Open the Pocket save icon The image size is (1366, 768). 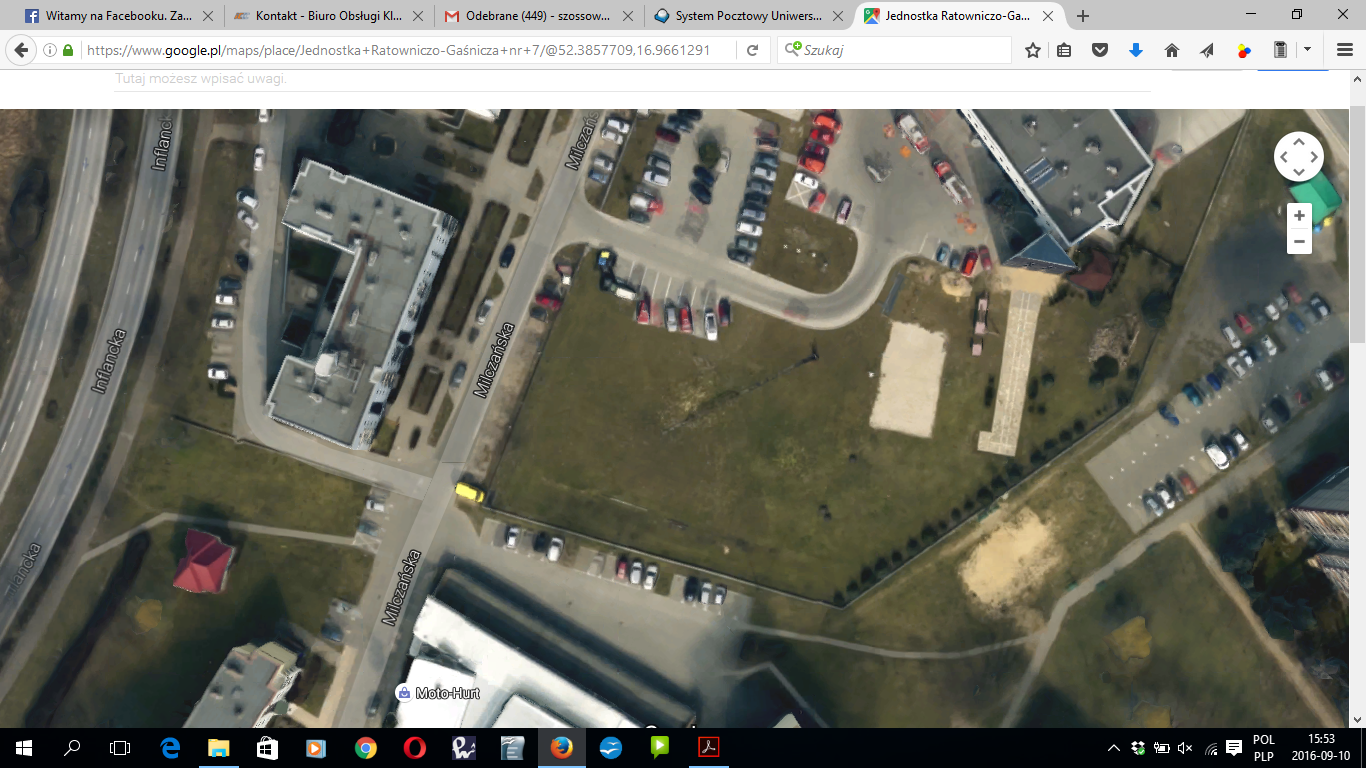tap(1100, 50)
